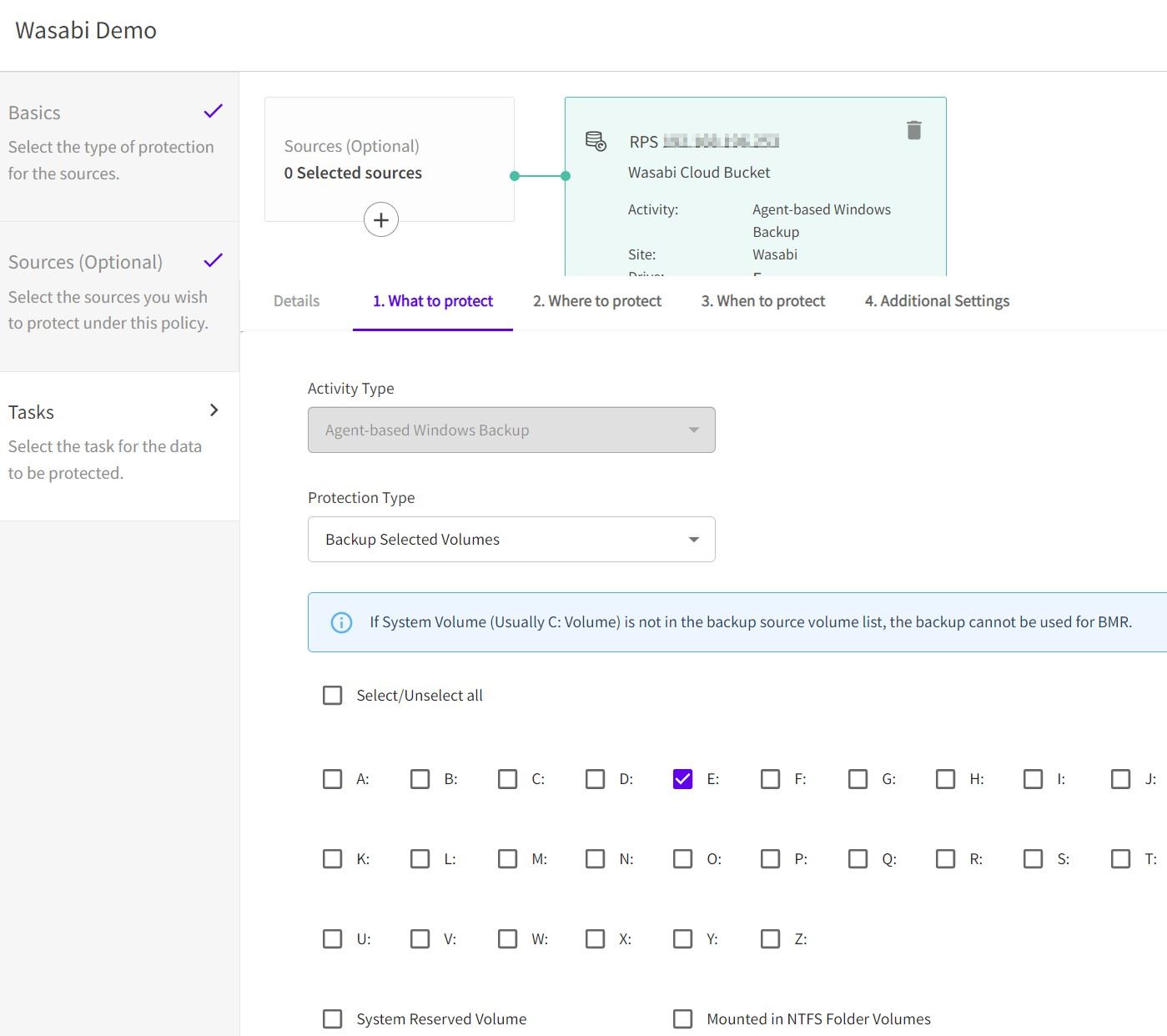This screenshot has width=1167, height=1036.
Task: Switch to 3. When to protect tab
Action: (x=763, y=301)
